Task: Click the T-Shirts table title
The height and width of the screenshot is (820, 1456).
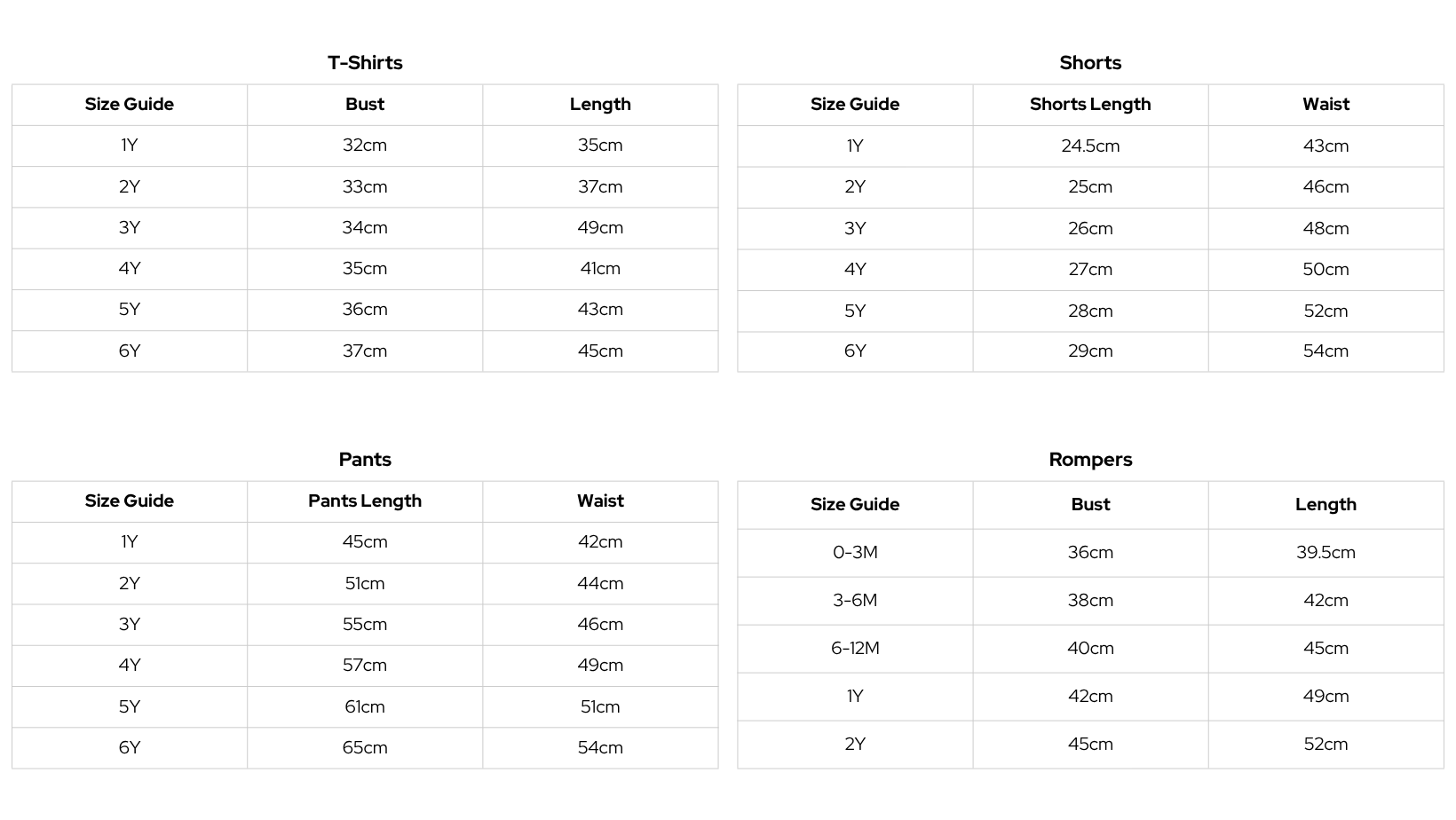Action: point(365,63)
